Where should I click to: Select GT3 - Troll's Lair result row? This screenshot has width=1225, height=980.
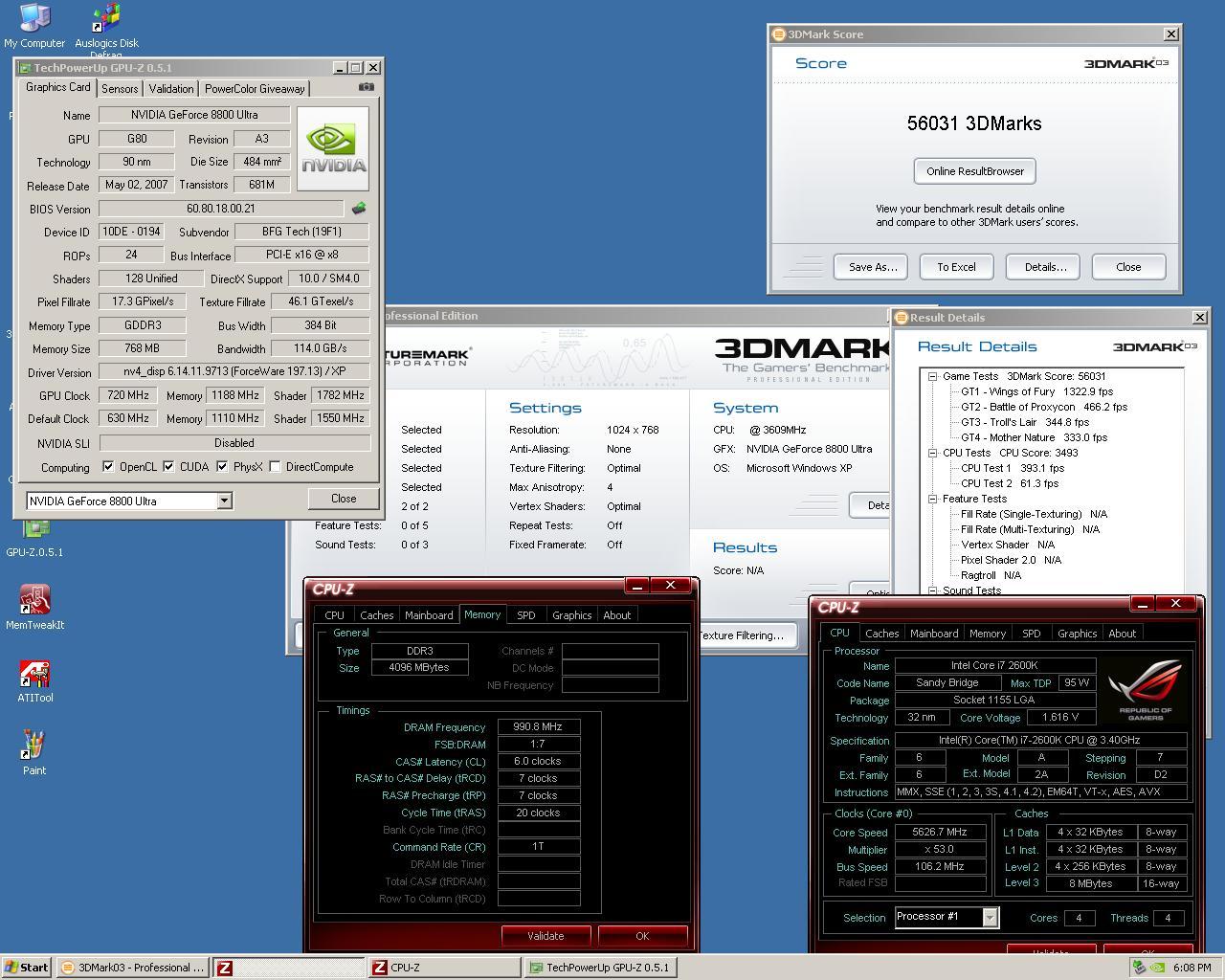coord(1025,422)
